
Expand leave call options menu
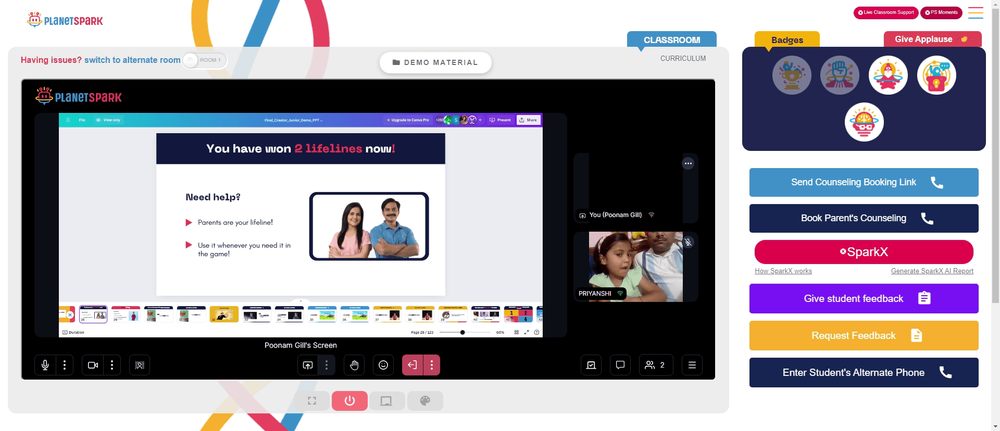coord(432,365)
